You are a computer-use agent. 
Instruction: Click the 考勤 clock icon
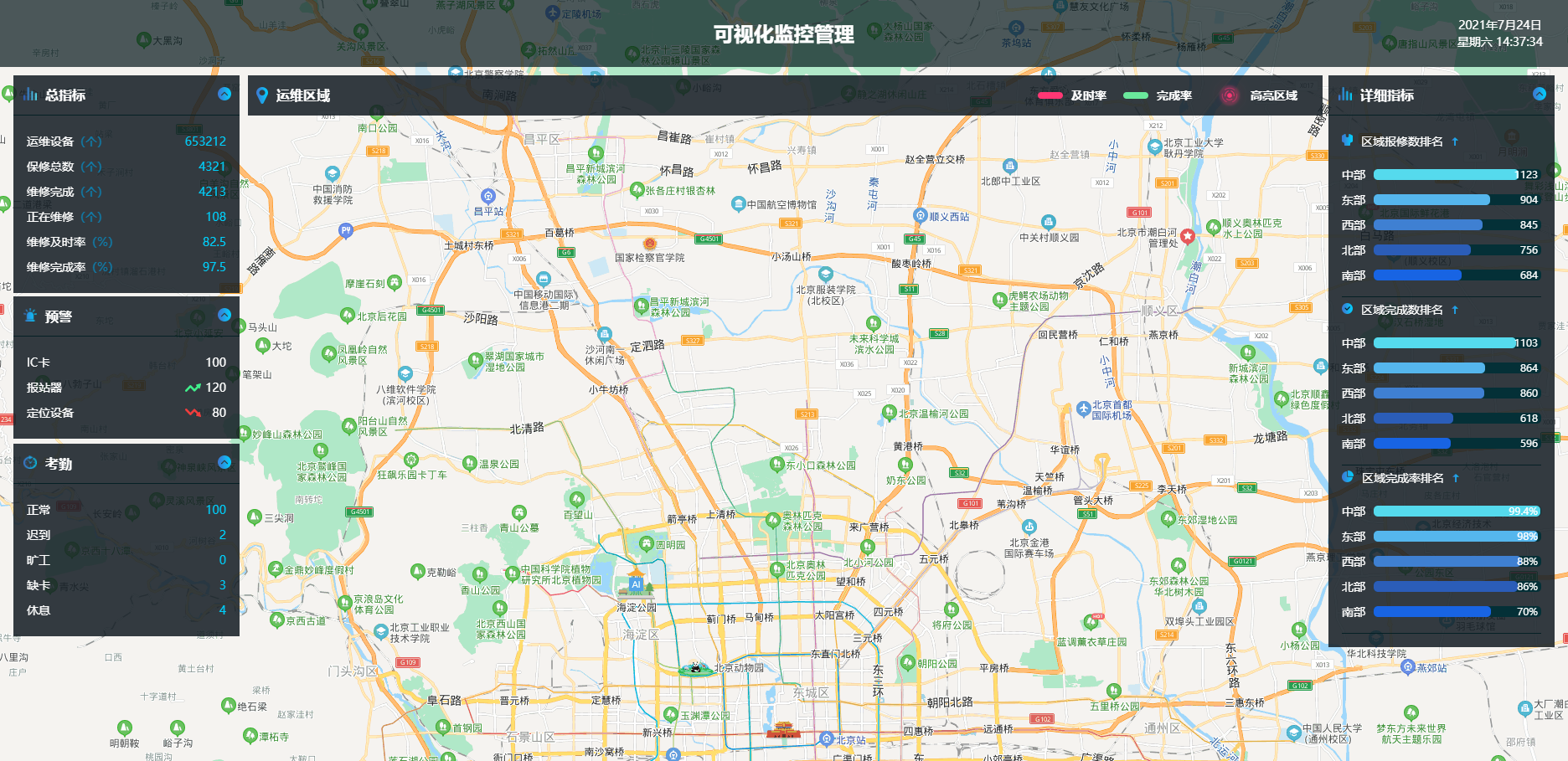click(30, 463)
